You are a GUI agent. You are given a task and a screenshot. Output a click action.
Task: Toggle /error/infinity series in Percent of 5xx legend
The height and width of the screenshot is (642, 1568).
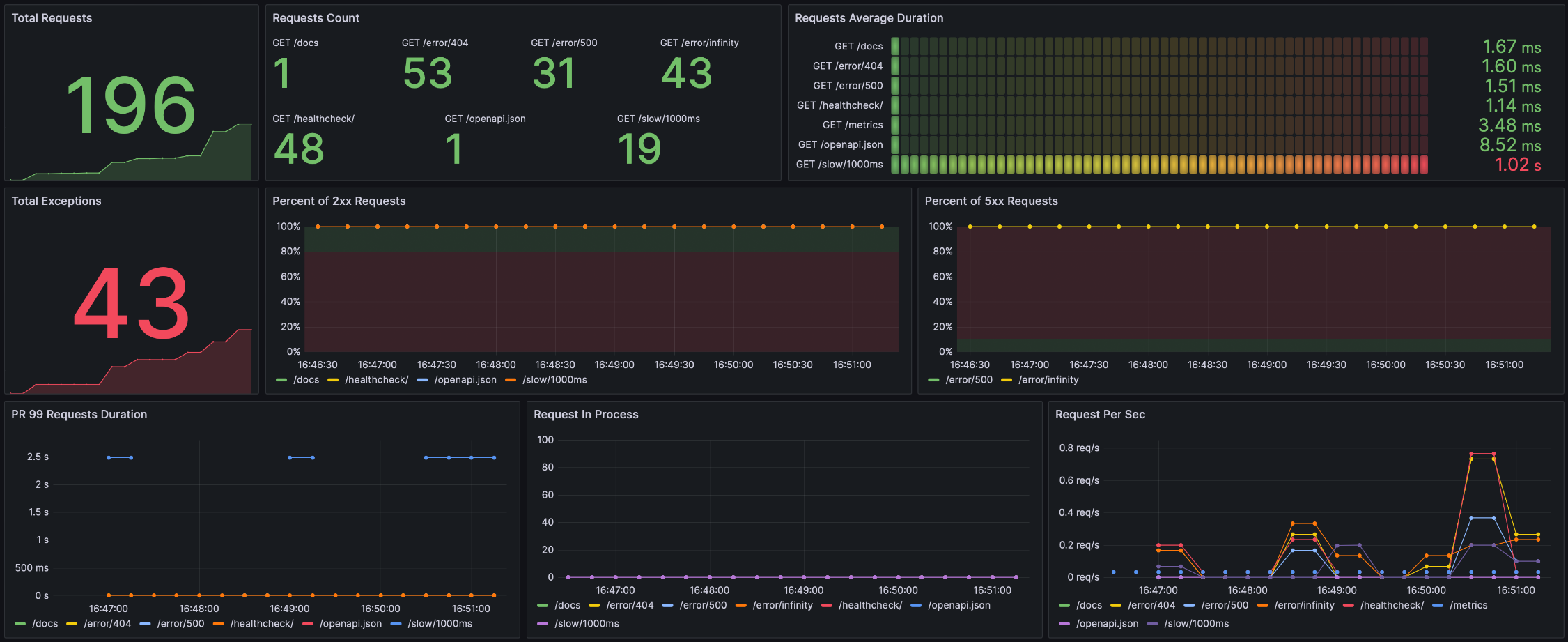tap(1048, 380)
